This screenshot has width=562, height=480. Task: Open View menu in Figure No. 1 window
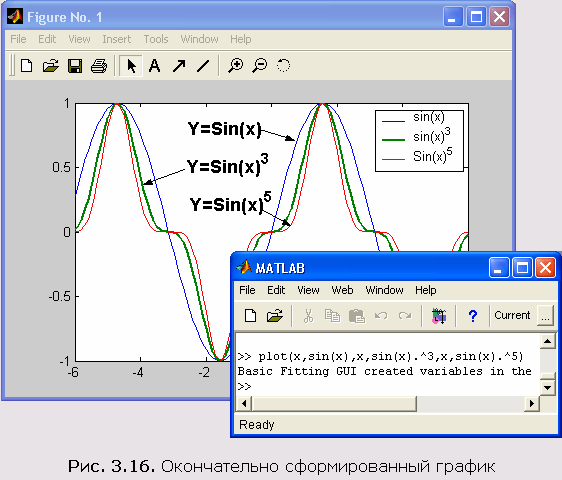point(79,39)
